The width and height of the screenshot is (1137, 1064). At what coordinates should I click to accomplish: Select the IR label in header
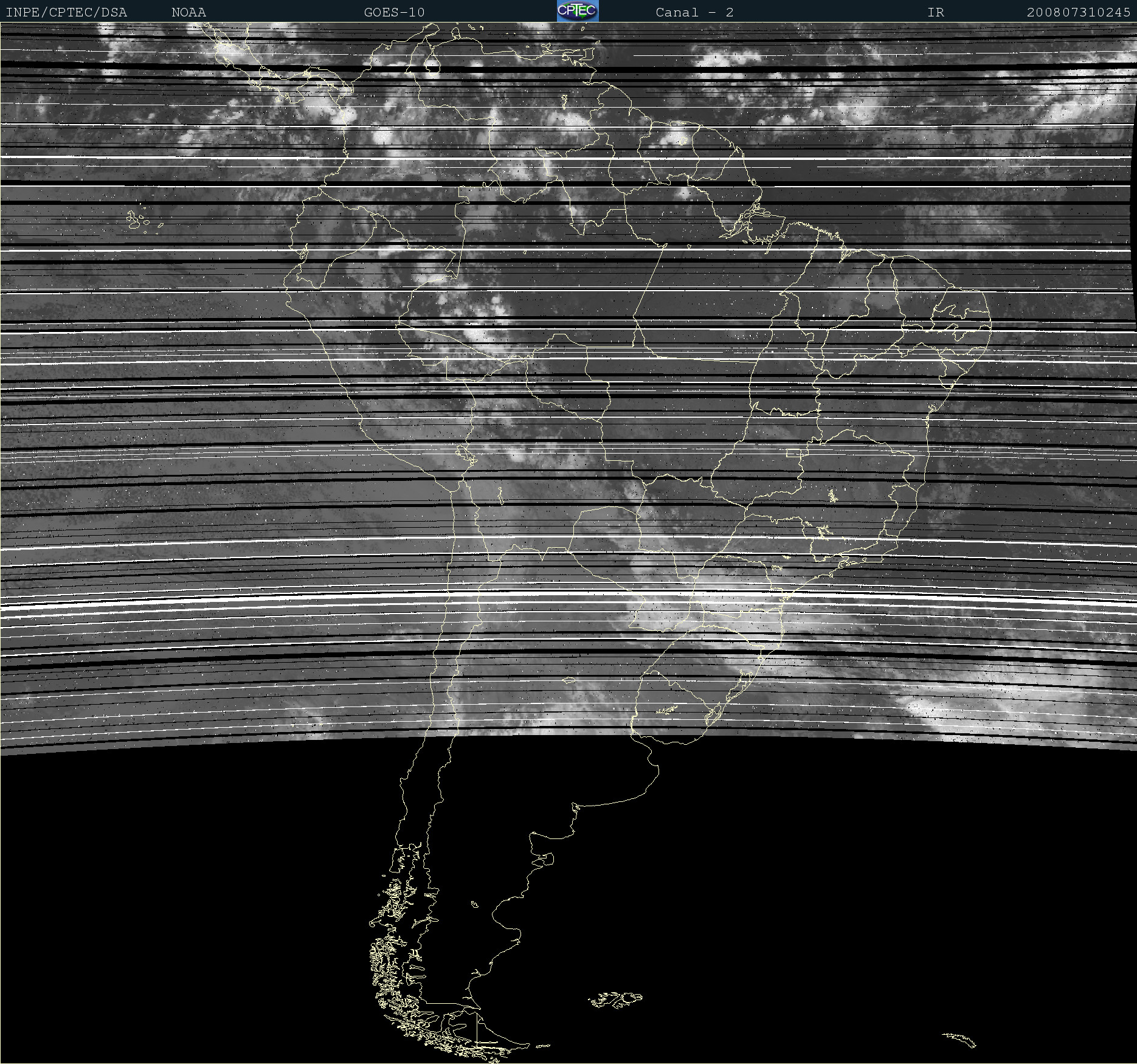936,12
